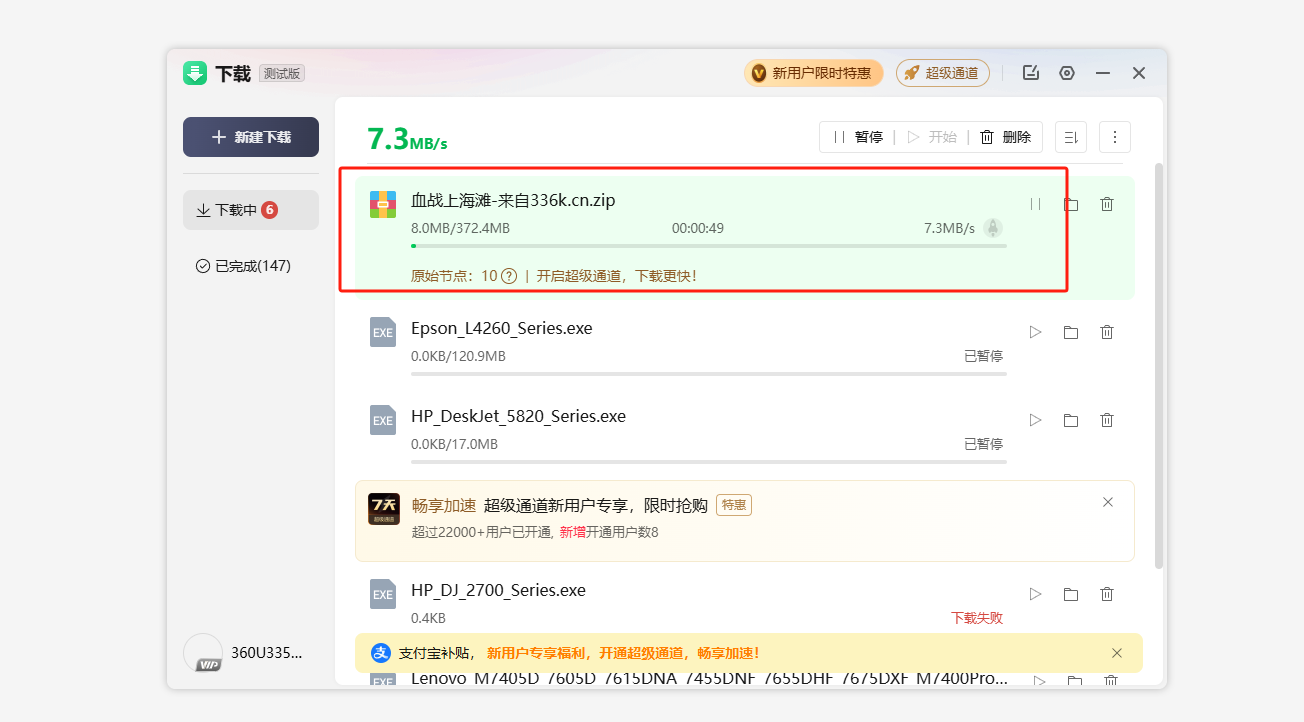Click the 测试版 badge

282,73
